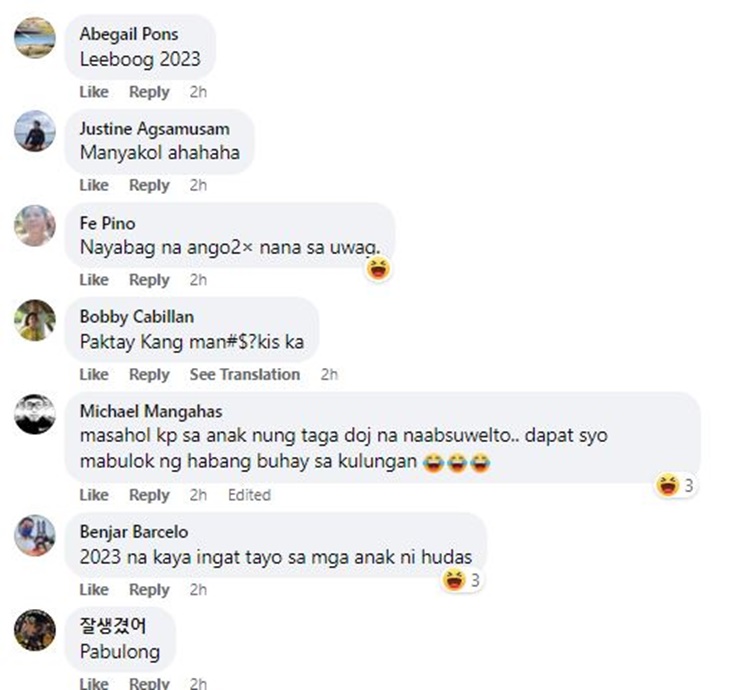Click See Translation under Bobby Cabillan's comment
Screen dimensions: 750x690
click(x=244, y=374)
